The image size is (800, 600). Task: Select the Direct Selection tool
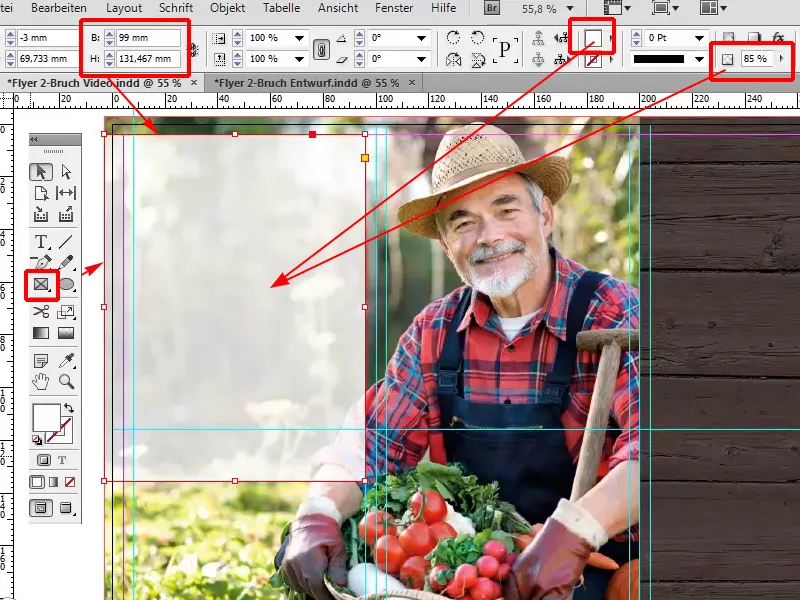(x=66, y=172)
